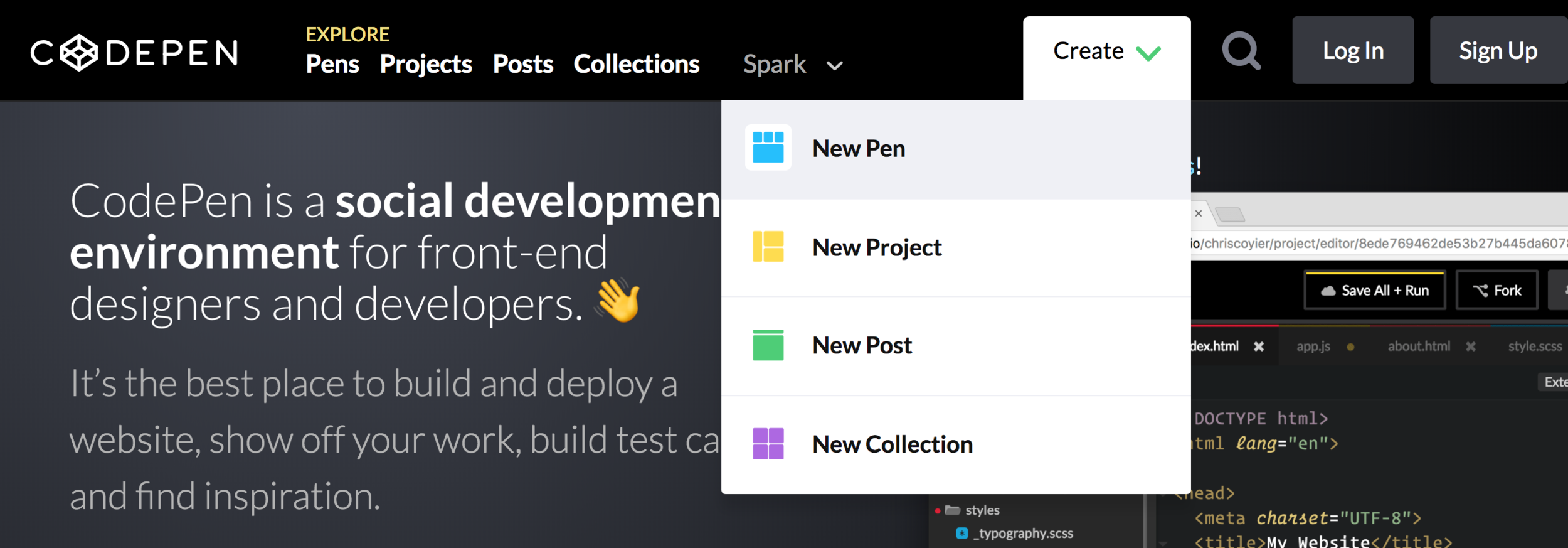This screenshot has width=1568, height=548.
Task: Go to the Collections explore link
Action: [x=637, y=64]
